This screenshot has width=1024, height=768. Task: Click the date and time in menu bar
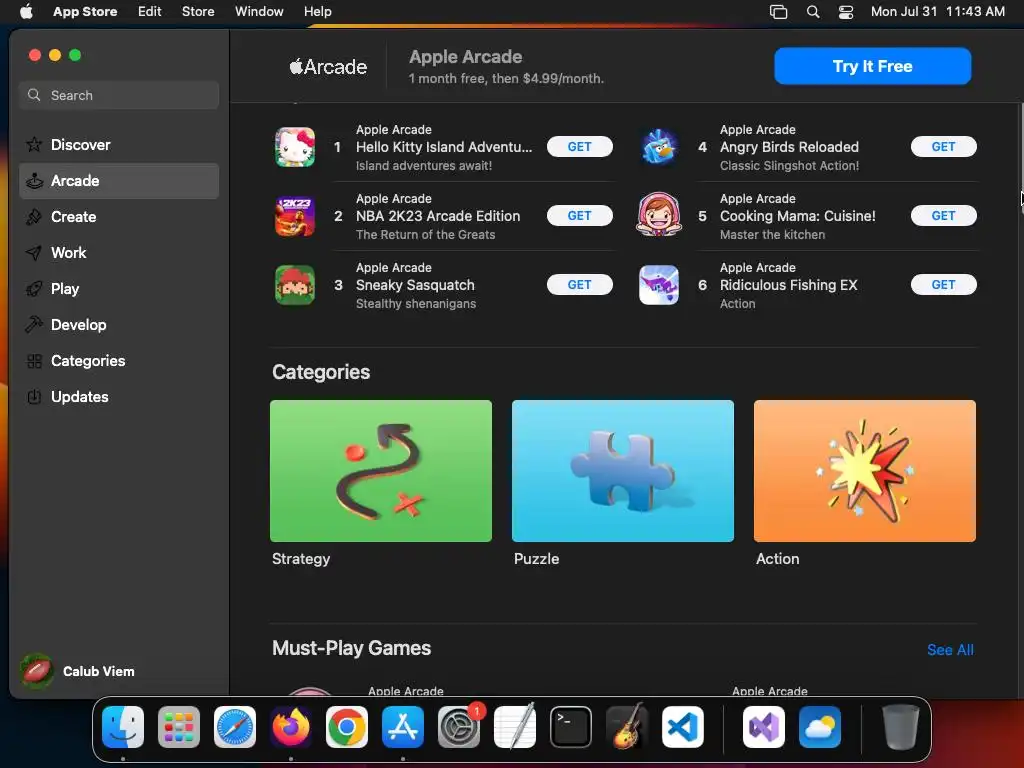pos(938,12)
